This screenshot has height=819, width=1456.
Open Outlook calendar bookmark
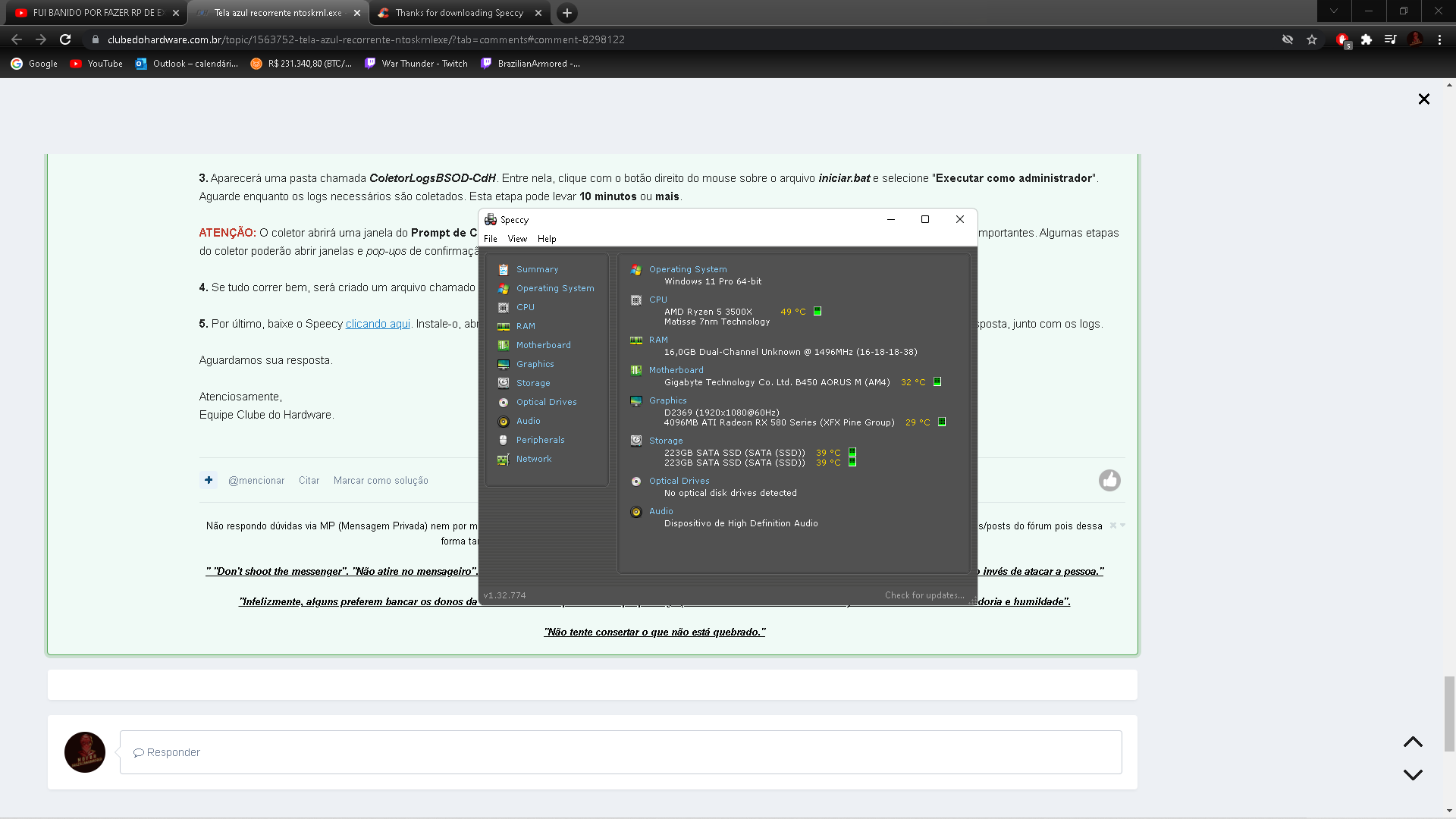pos(187,64)
